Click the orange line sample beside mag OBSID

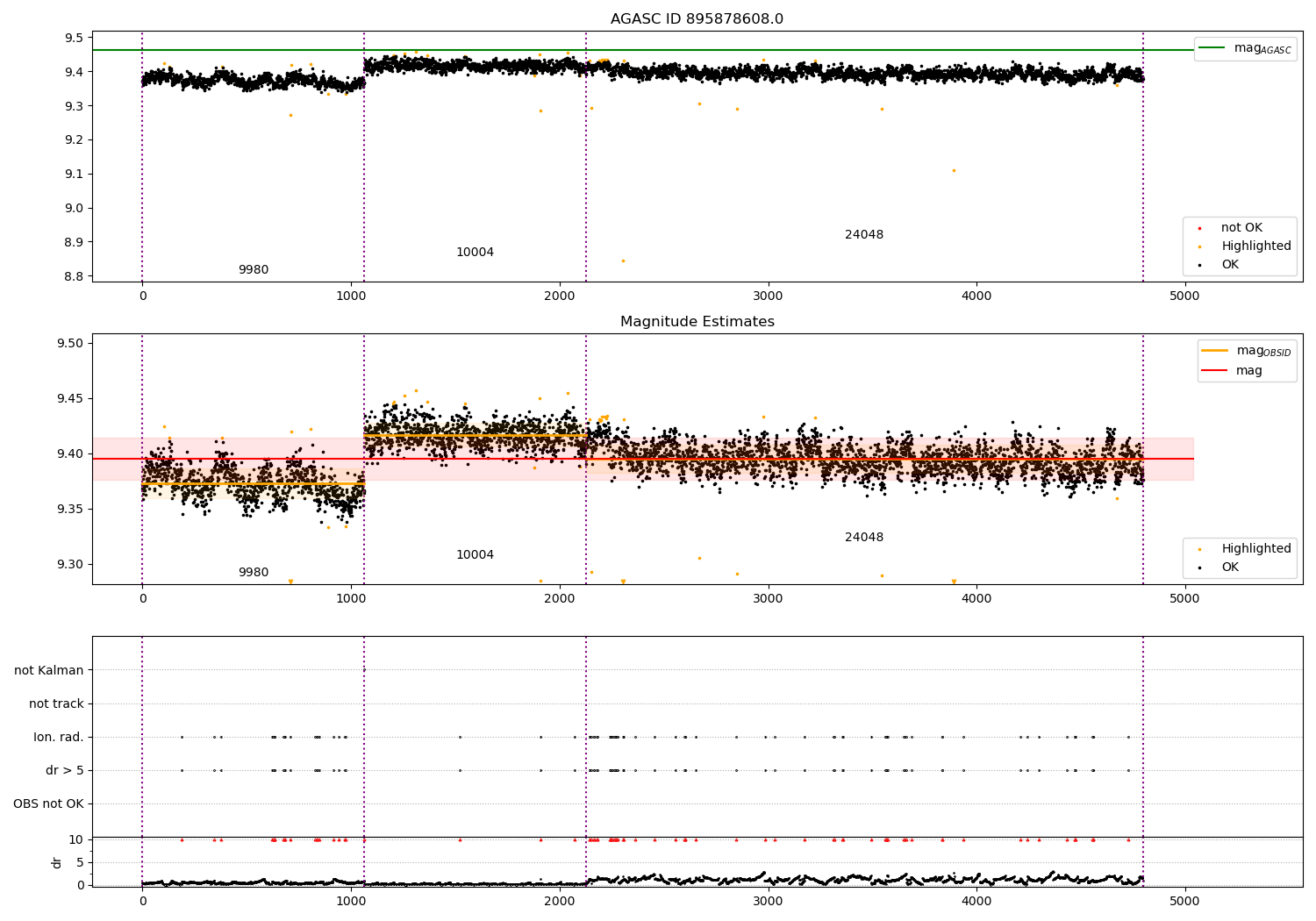tap(1214, 350)
